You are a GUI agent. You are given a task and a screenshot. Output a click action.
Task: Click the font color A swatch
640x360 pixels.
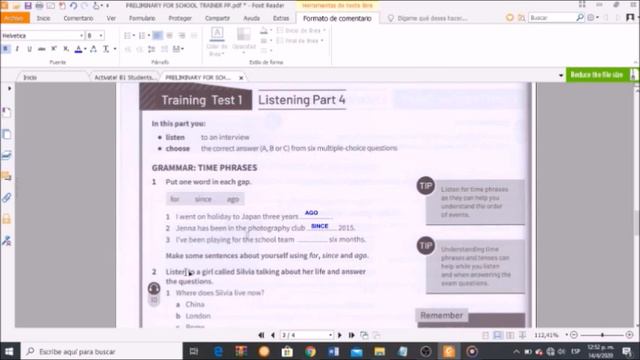coord(78,49)
